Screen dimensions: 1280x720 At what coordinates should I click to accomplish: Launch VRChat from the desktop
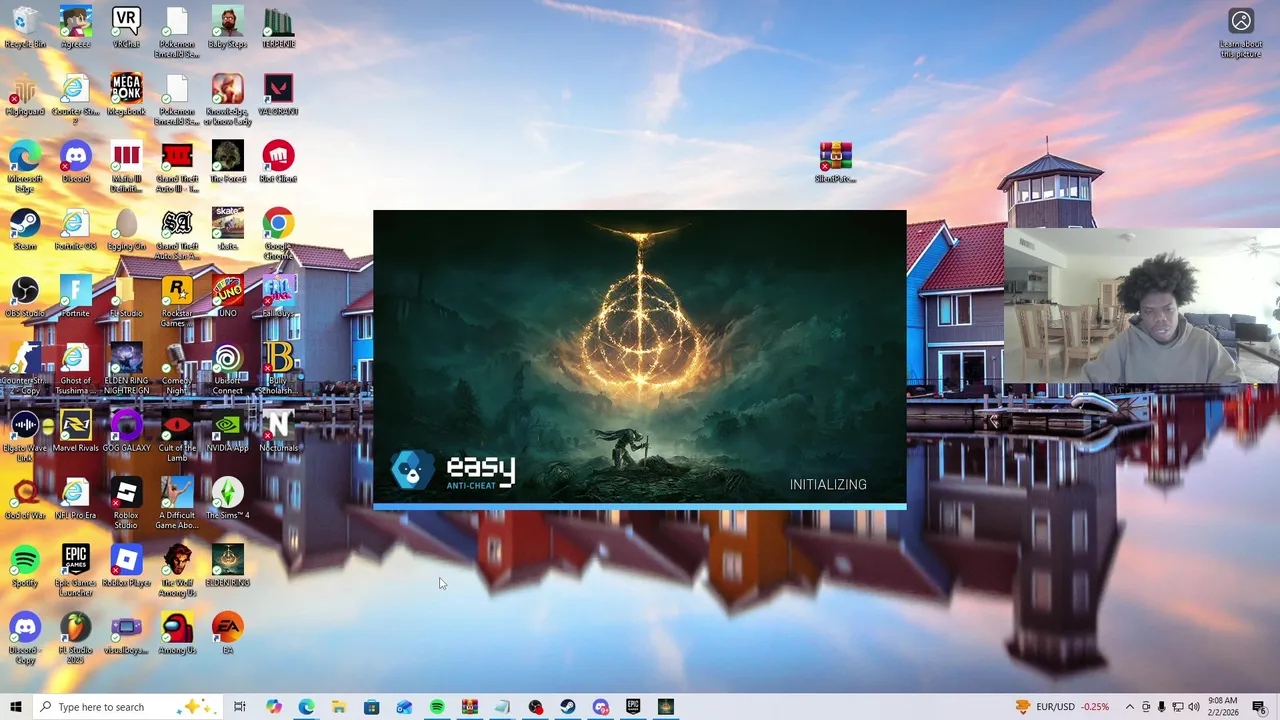[126, 28]
